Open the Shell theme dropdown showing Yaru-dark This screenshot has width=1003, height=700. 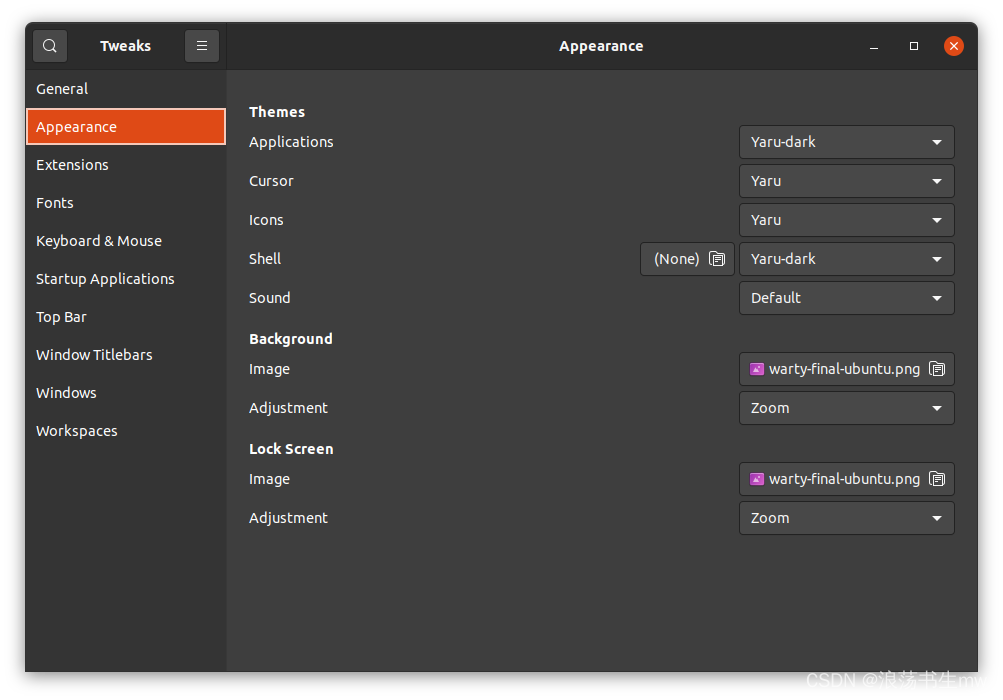click(x=846, y=258)
